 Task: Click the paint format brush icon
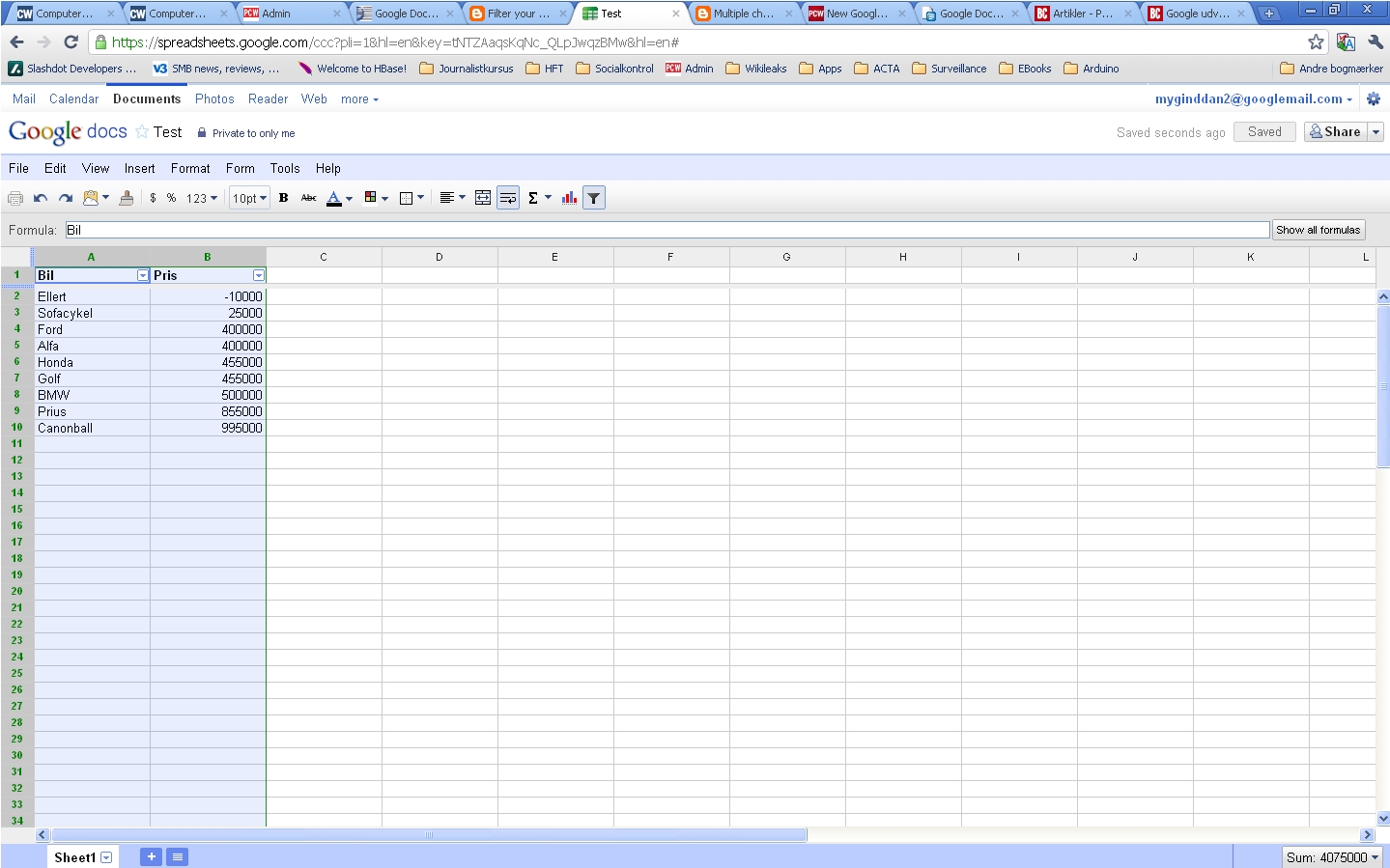pyautogui.click(x=127, y=198)
